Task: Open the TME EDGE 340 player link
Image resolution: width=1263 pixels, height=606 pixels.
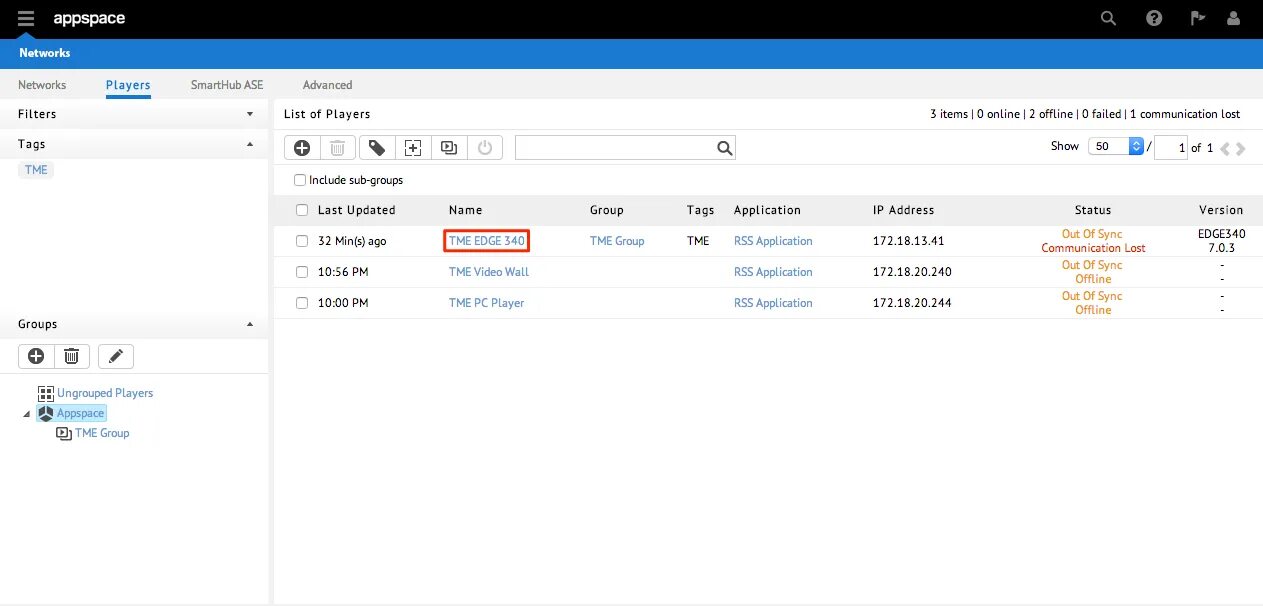Action: (x=487, y=241)
